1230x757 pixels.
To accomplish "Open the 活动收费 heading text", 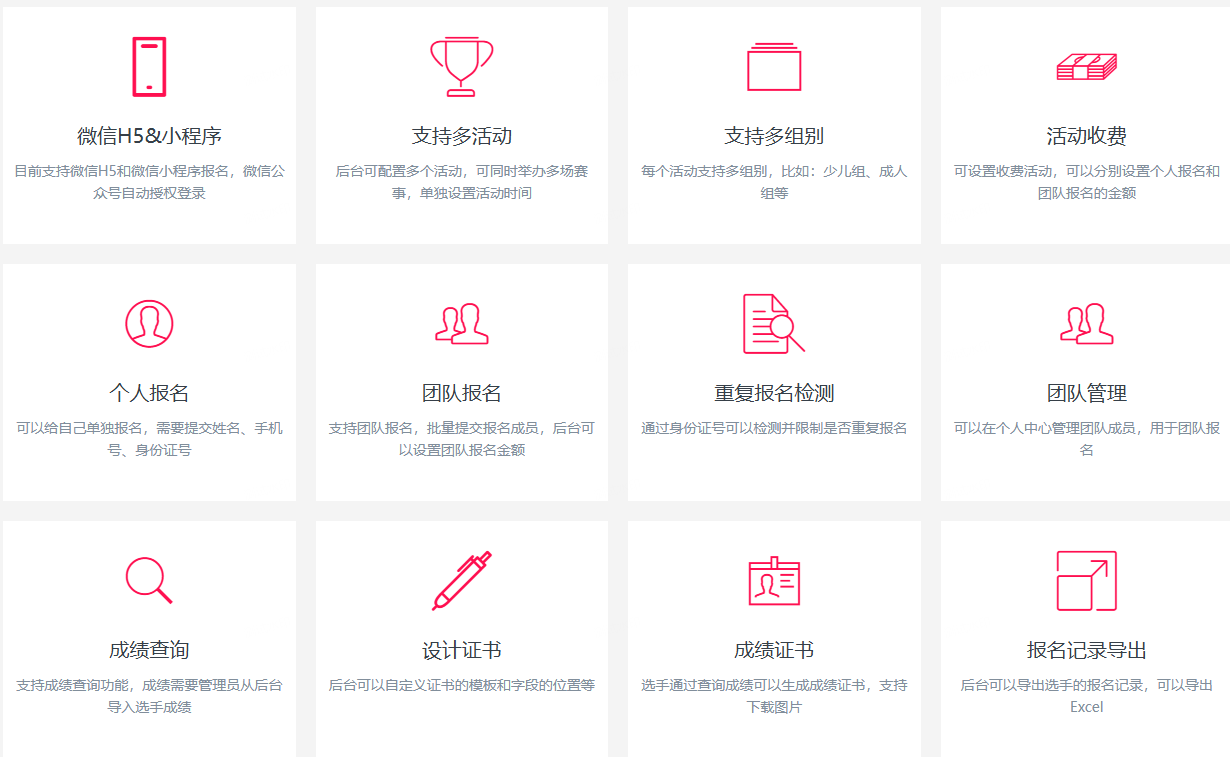I will coord(1086,136).
